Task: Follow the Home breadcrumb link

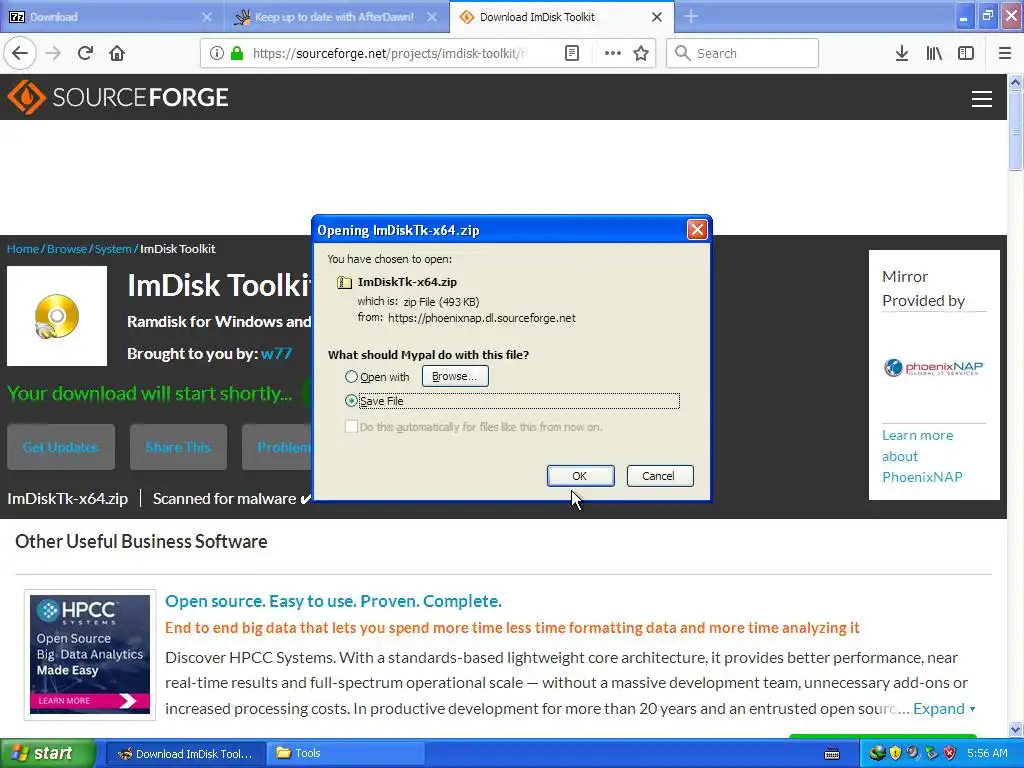Action: [x=23, y=249]
